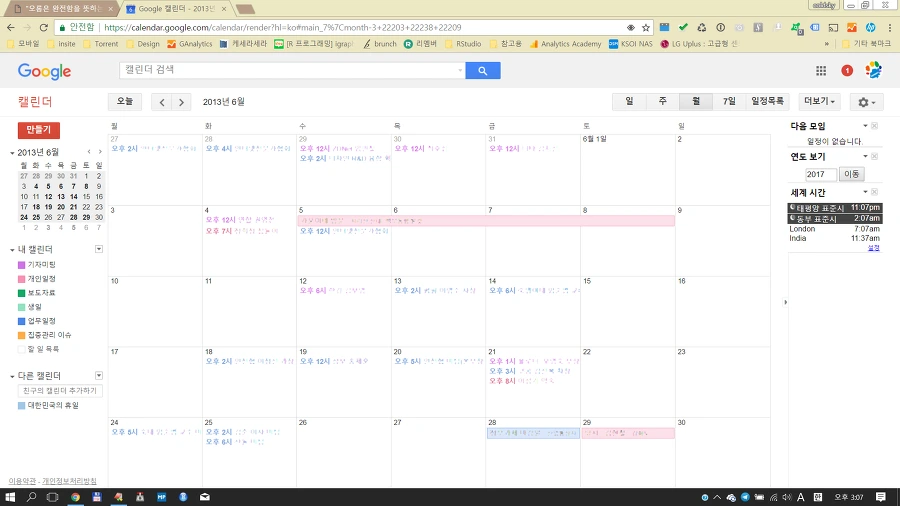Click the blue calendar search button
Image resolution: width=900 pixels, height=506 pixels.
[x=483, y=71]
